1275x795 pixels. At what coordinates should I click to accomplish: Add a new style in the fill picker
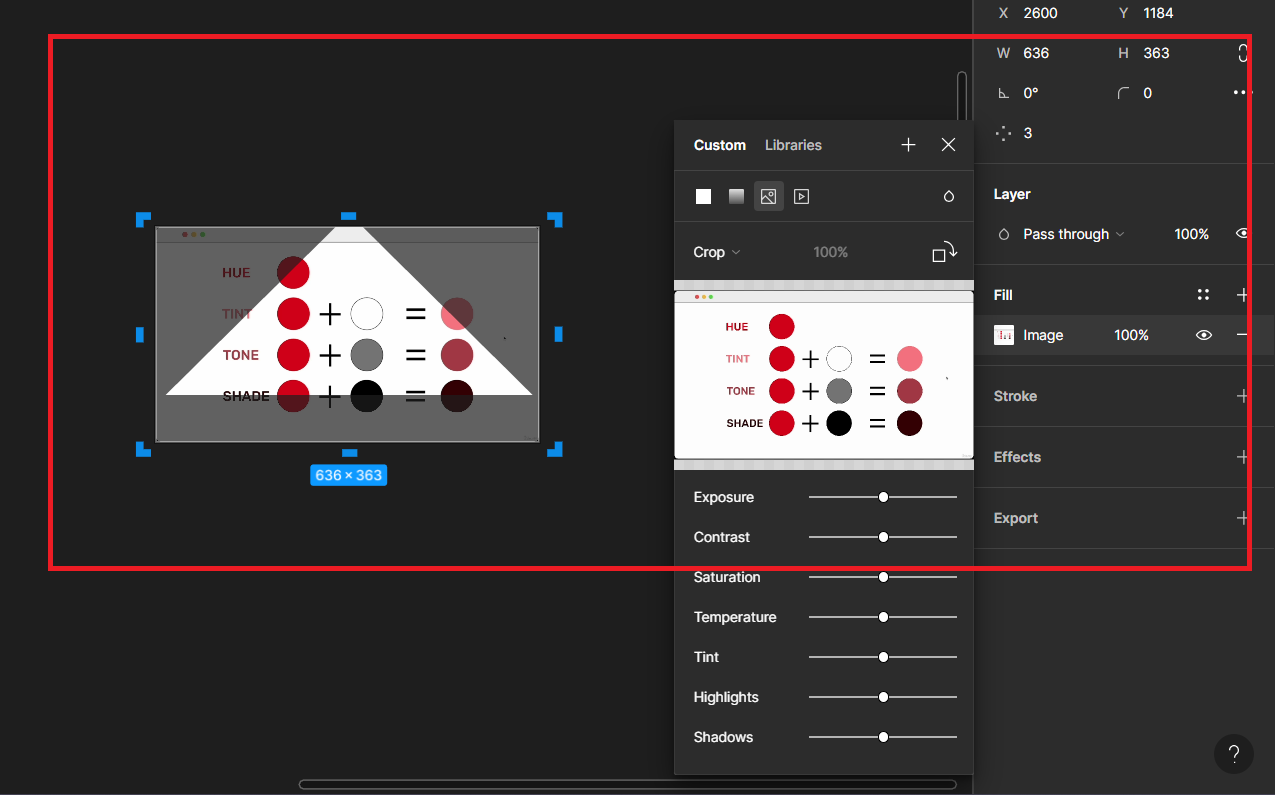point(908,145)
